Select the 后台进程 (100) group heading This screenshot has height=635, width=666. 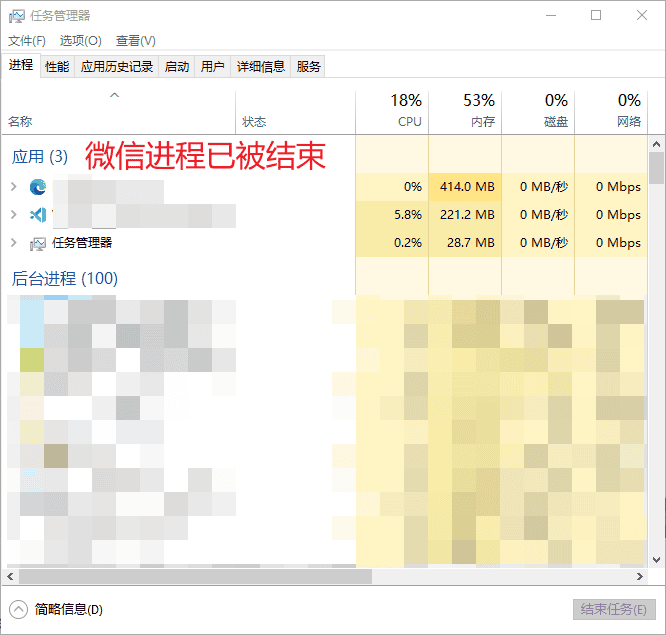pos(65,279)
